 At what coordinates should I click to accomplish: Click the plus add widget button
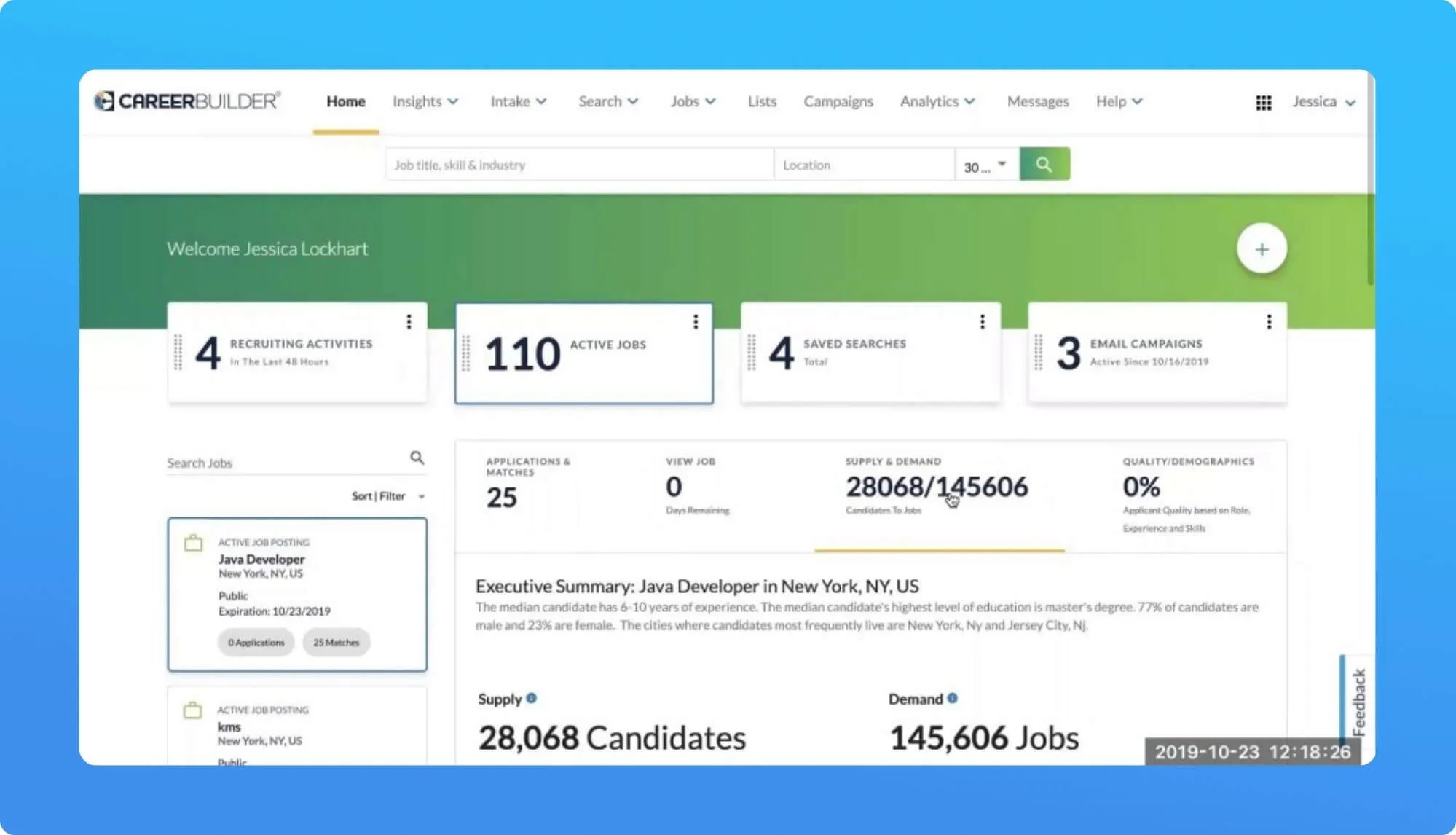coord(1262,249)
